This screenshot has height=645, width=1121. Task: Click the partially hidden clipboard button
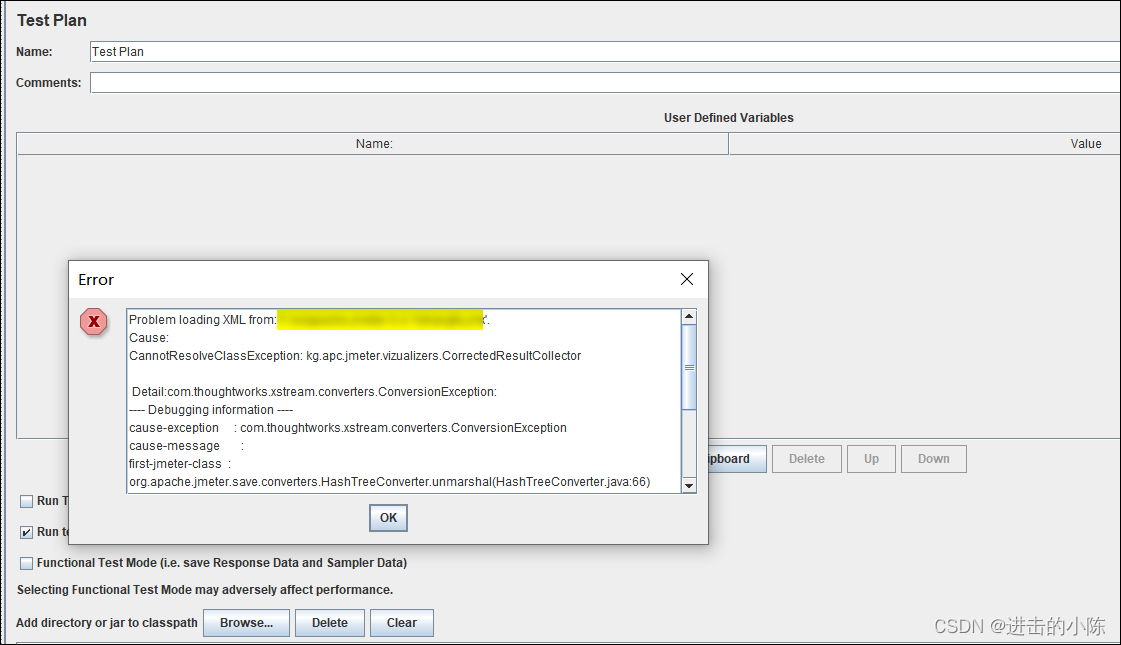pyautogui.click(x=737, y=459)
